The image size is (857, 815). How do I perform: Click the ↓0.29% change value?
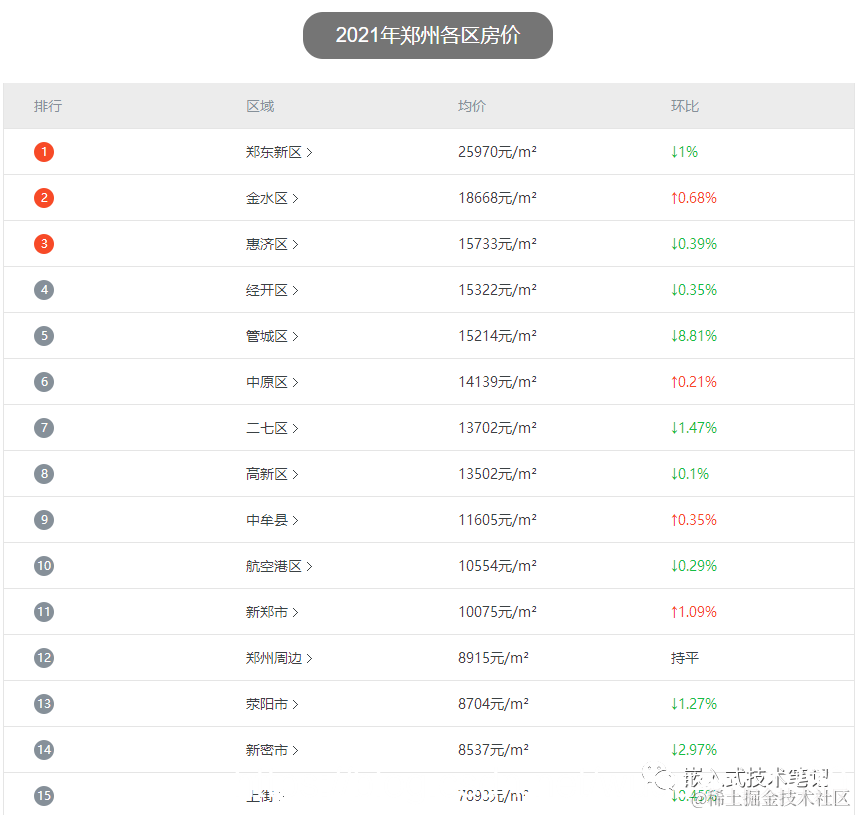[x=694, y=566]
